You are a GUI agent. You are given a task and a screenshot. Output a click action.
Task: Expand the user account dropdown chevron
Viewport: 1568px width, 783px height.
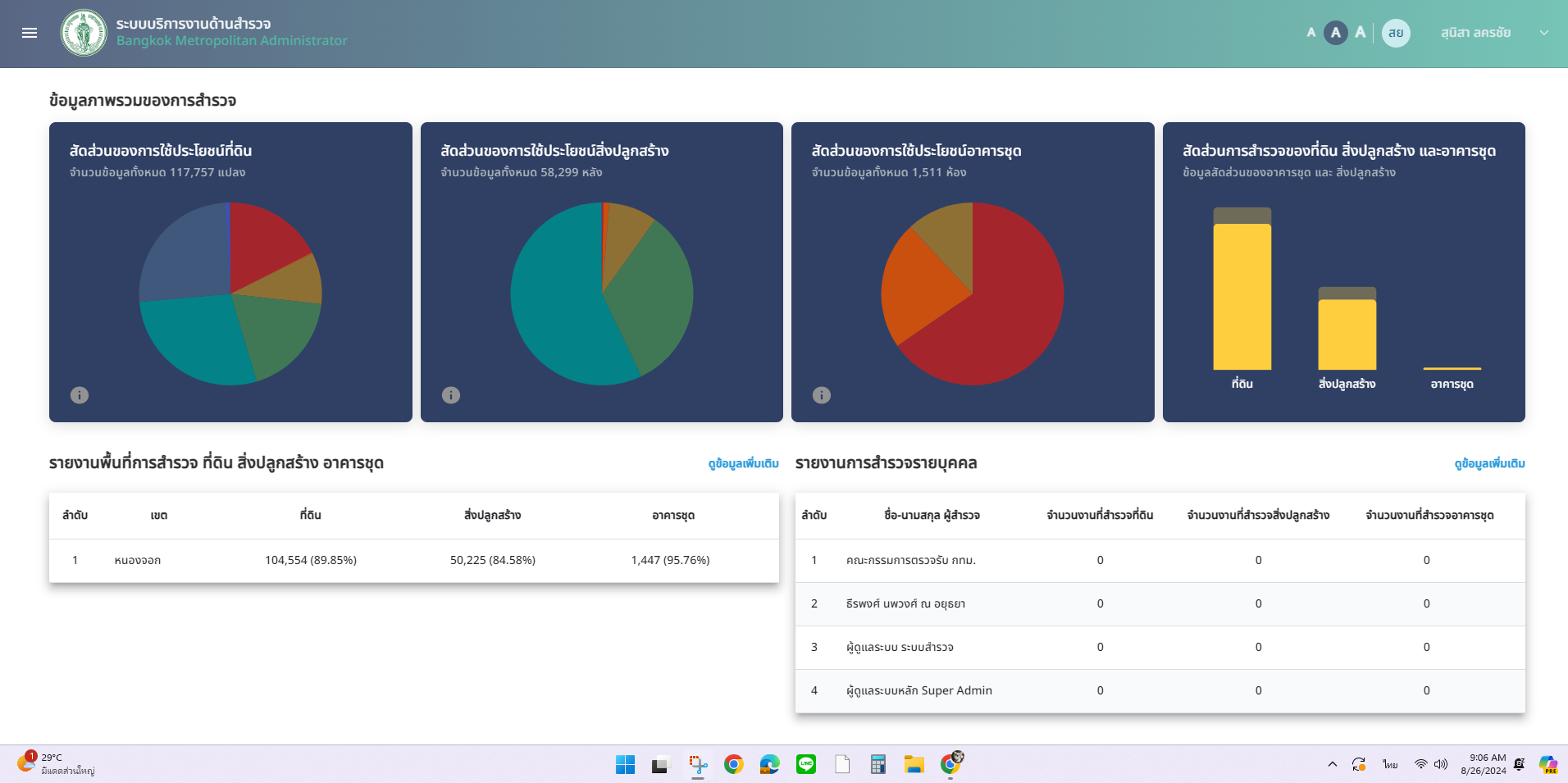coord(1544,33)
